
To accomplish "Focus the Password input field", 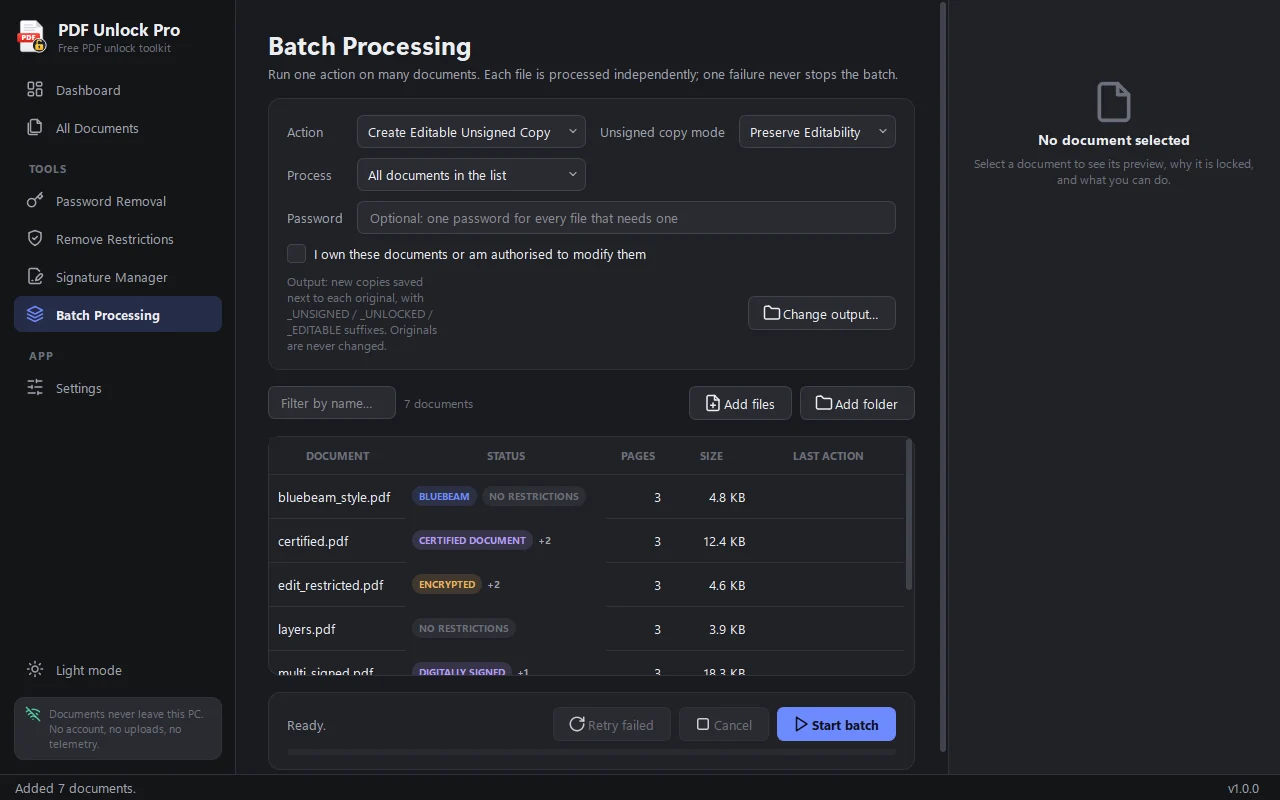I will tap(626, 218).
